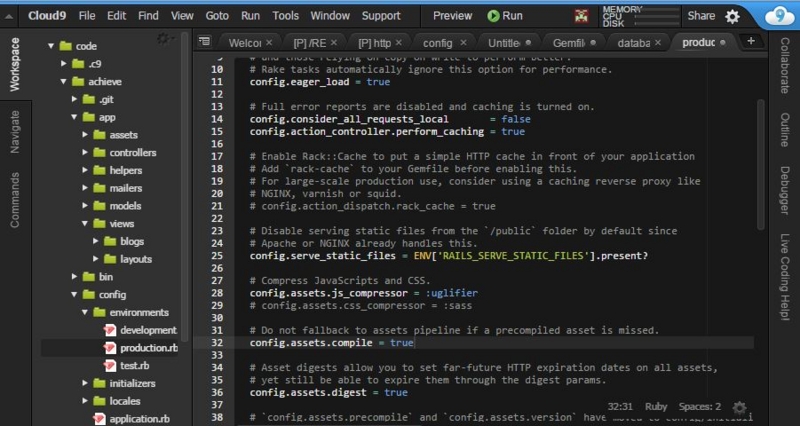
Task: Switch to the config tab
Action: tap(438, 43)
